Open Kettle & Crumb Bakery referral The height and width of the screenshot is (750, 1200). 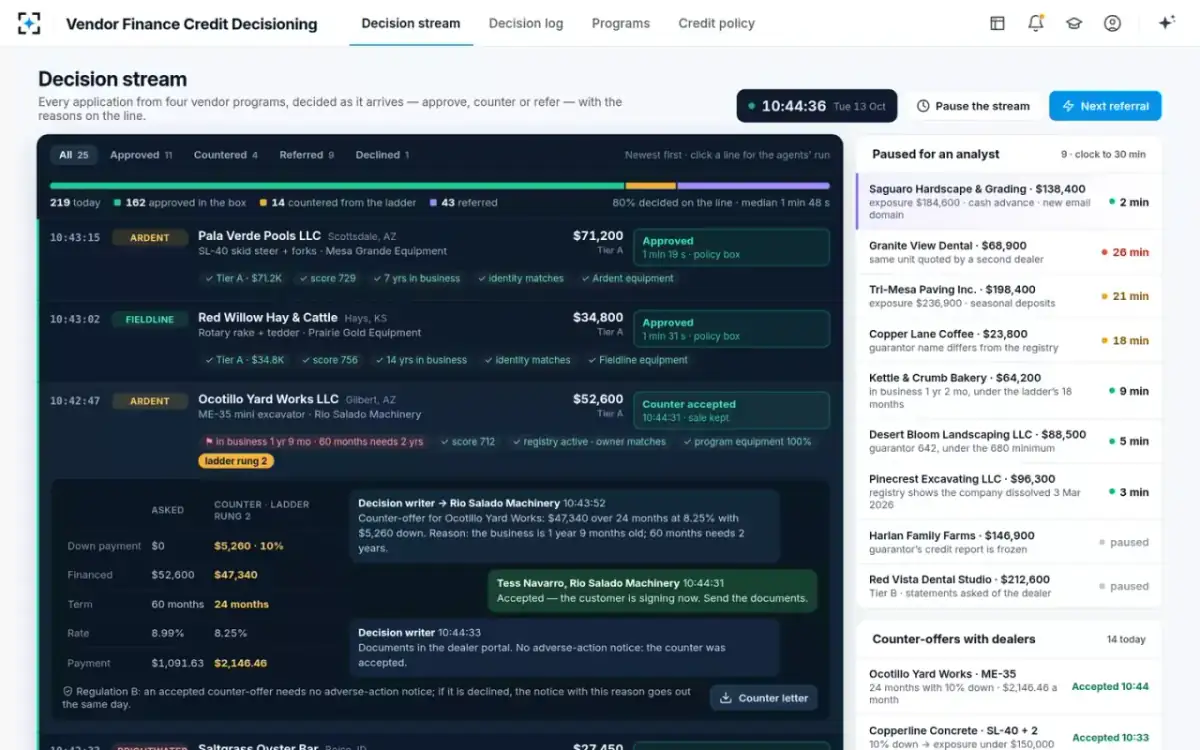click(x=1009, y=391)
